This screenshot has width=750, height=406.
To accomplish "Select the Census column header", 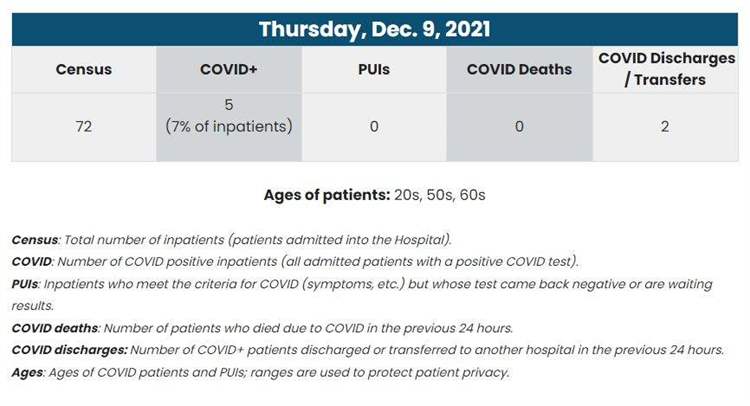I will coord(84,69).
